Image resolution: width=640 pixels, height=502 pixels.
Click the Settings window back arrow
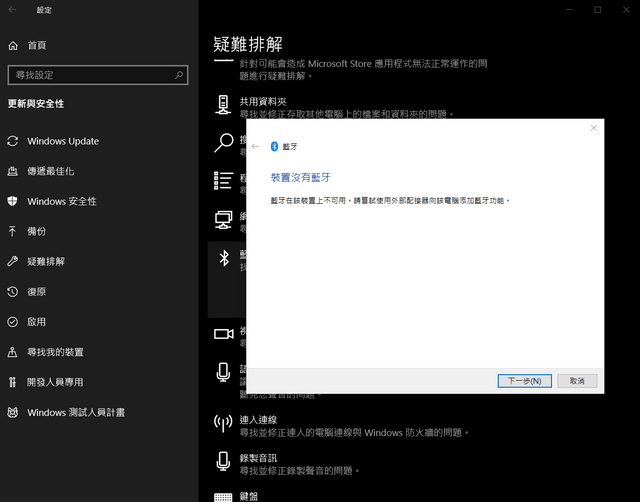(13, 10)
